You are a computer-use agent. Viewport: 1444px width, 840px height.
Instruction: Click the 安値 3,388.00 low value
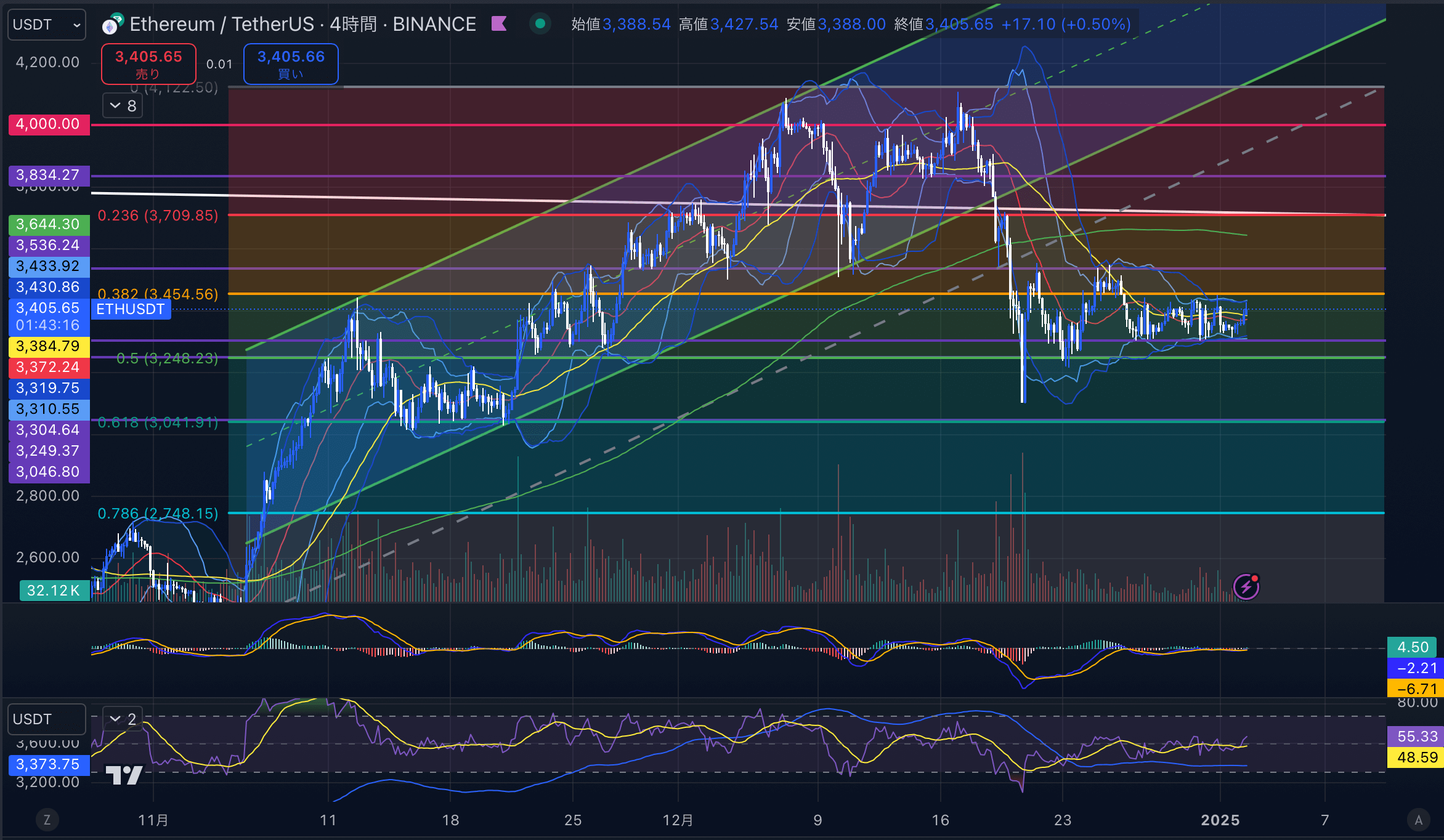[851, 24]
